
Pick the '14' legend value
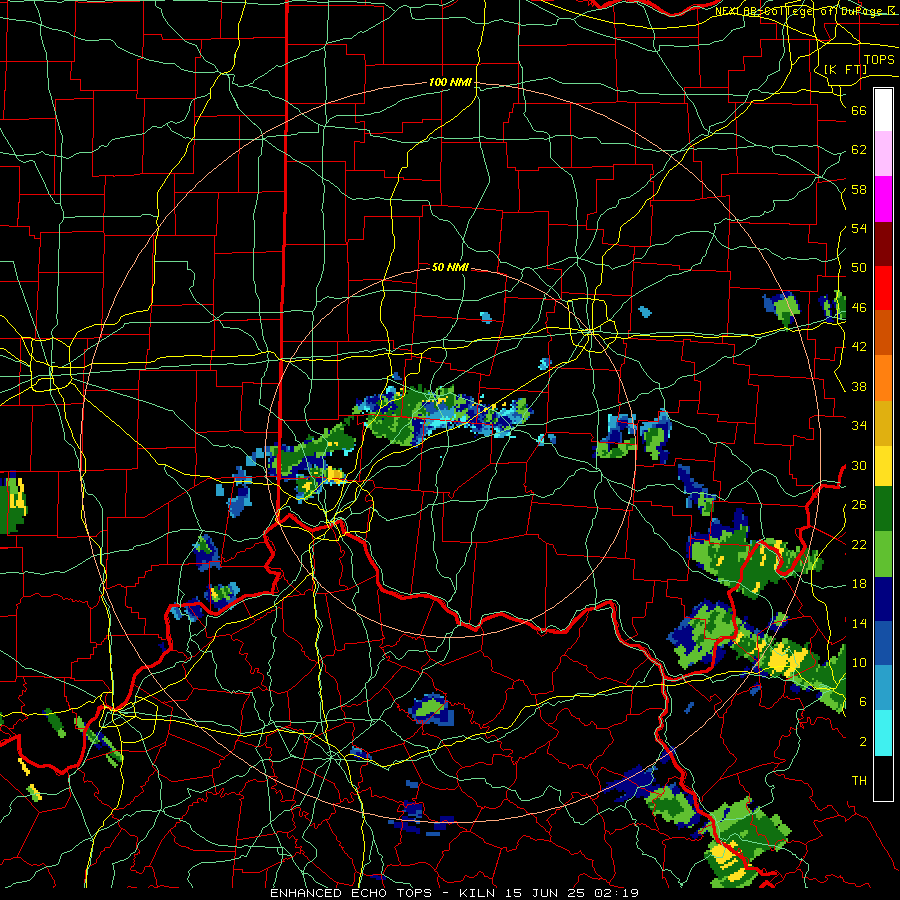click(859, 623)
